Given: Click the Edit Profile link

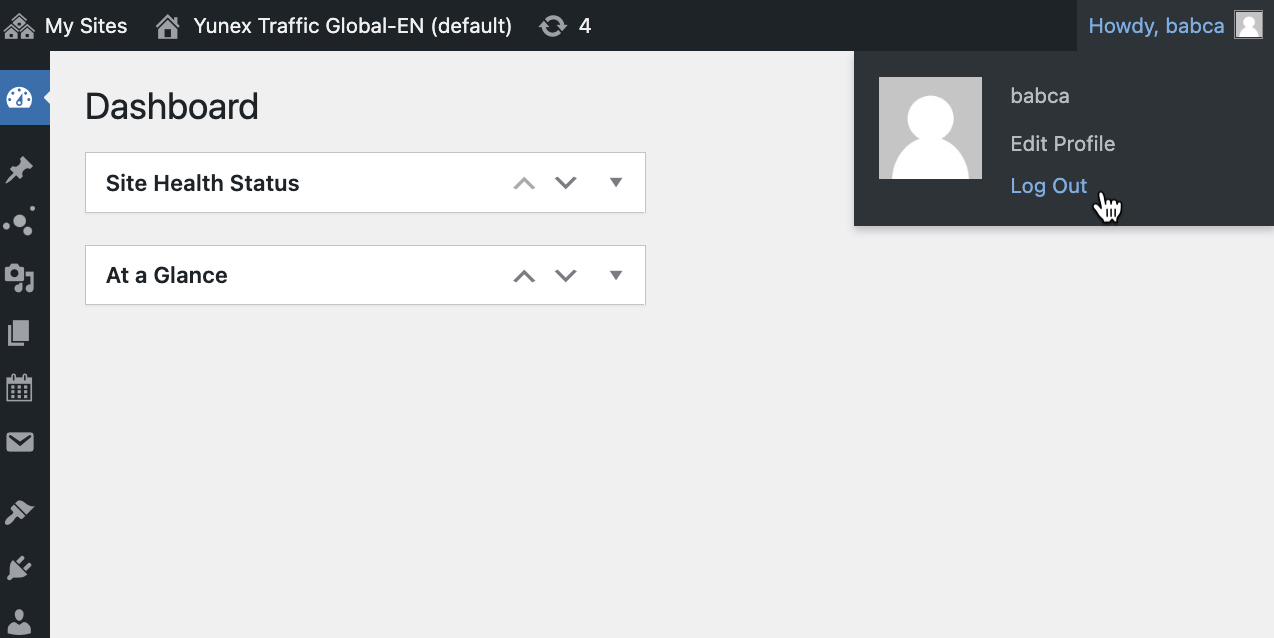Looking at the screenshot, I should point(1062,144).
